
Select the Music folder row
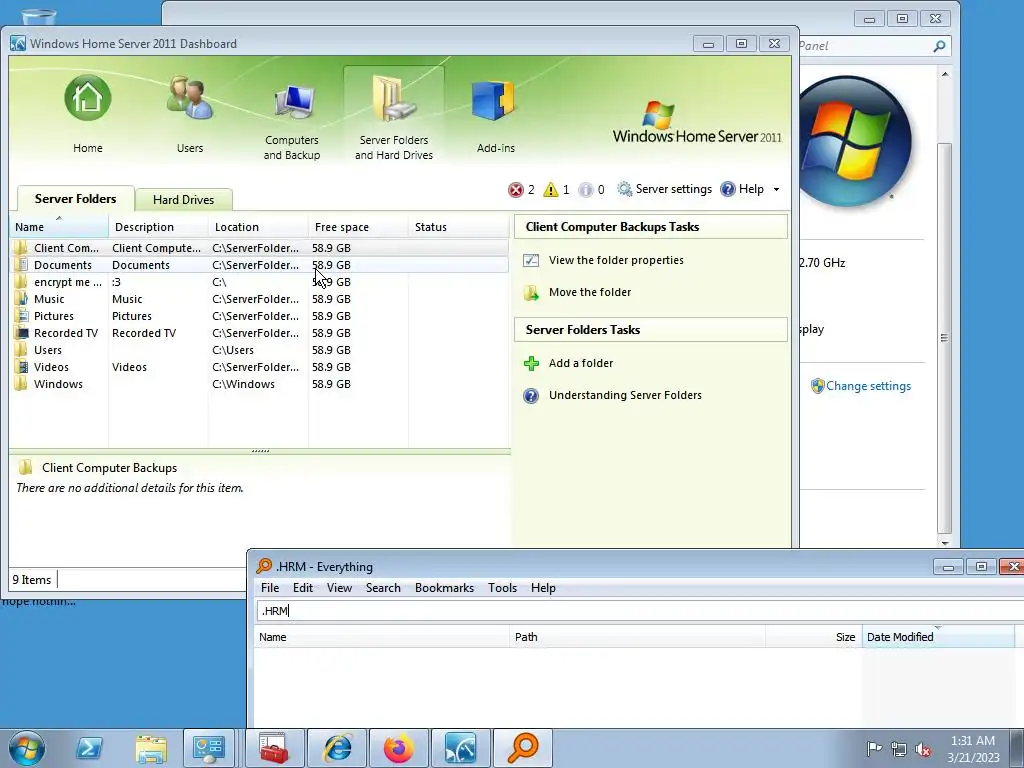tap(259, 298)
